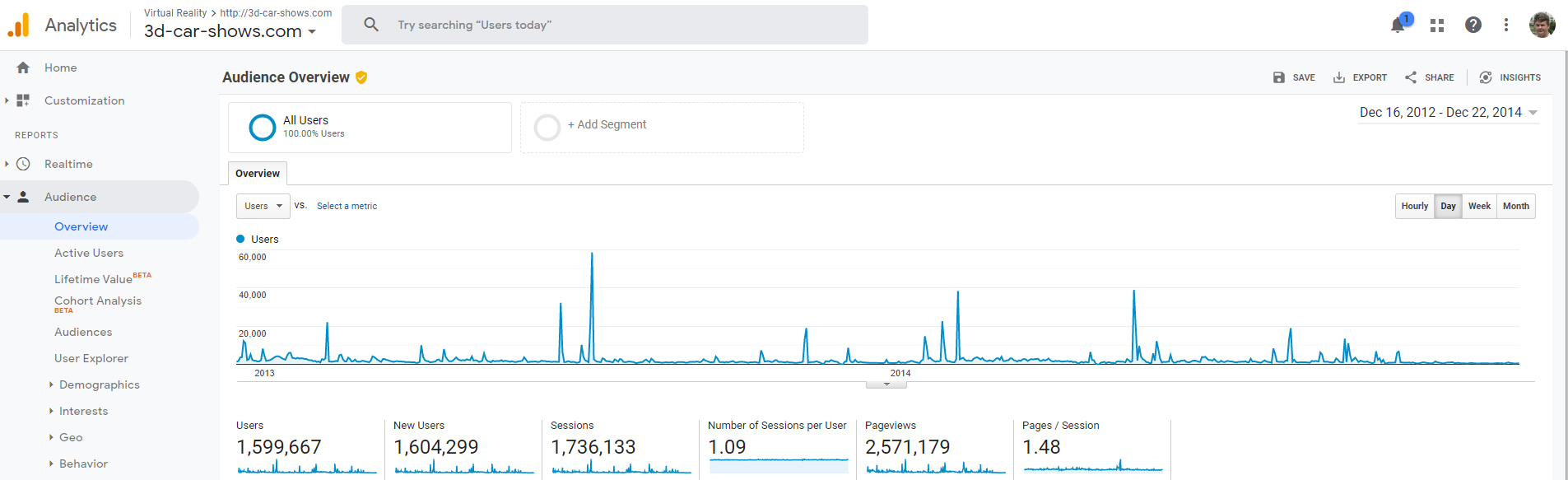Image resolution: width=1568 pixels, height=480 pixels.
Task: Select Week granularity
Action: 1479,206
